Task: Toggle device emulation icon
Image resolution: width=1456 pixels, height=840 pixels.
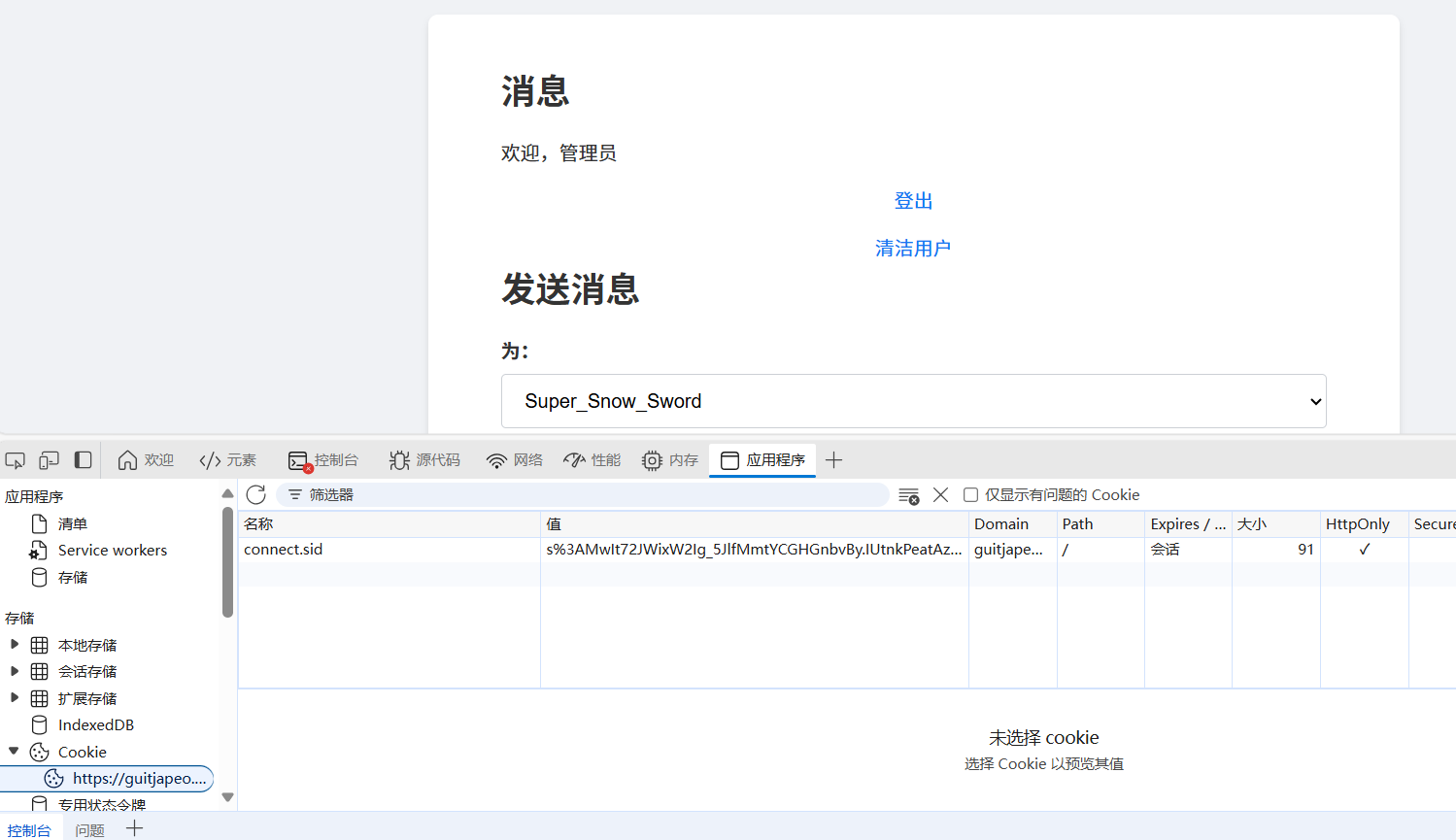Action: (49, 460)
